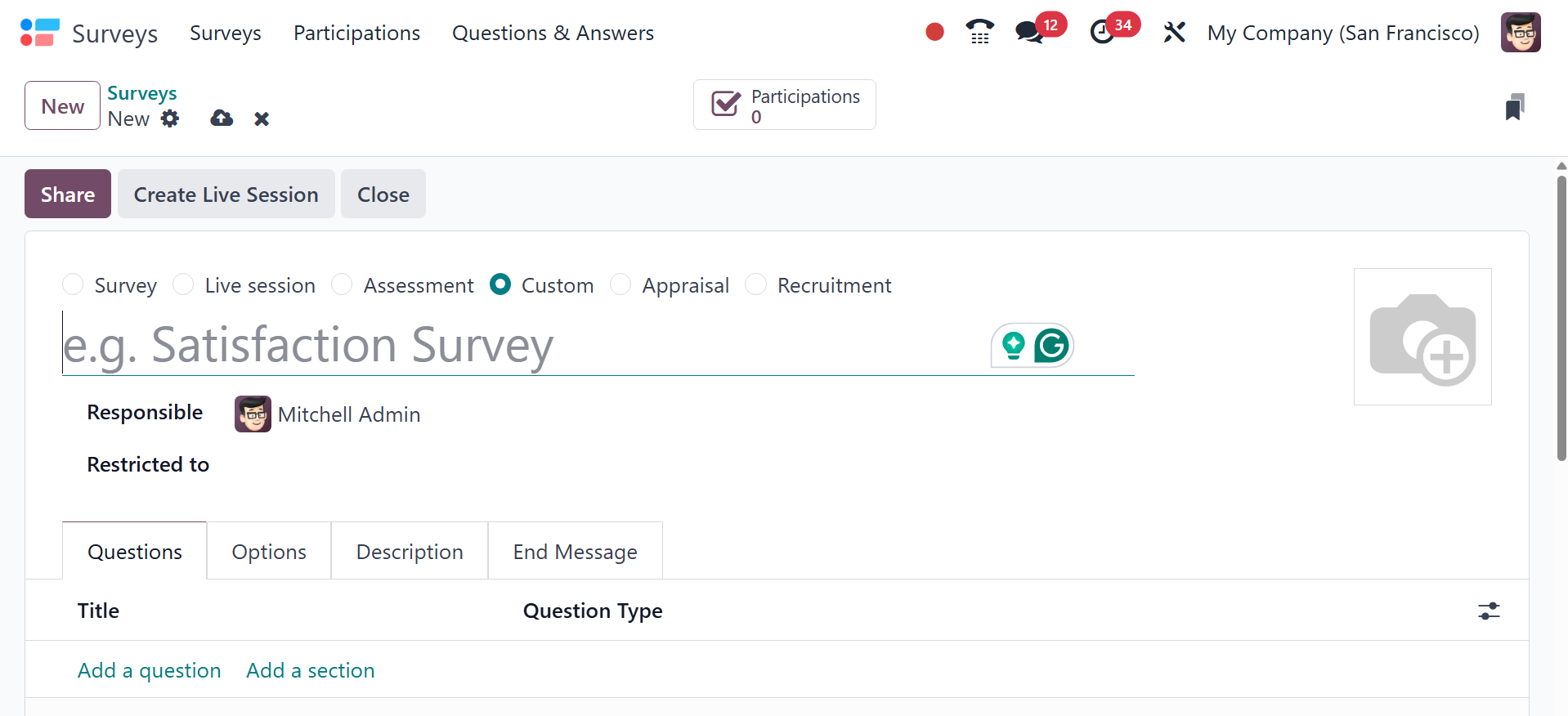Click the red recording indicator icon
The image size is (1568, 716).
(934, 32)
